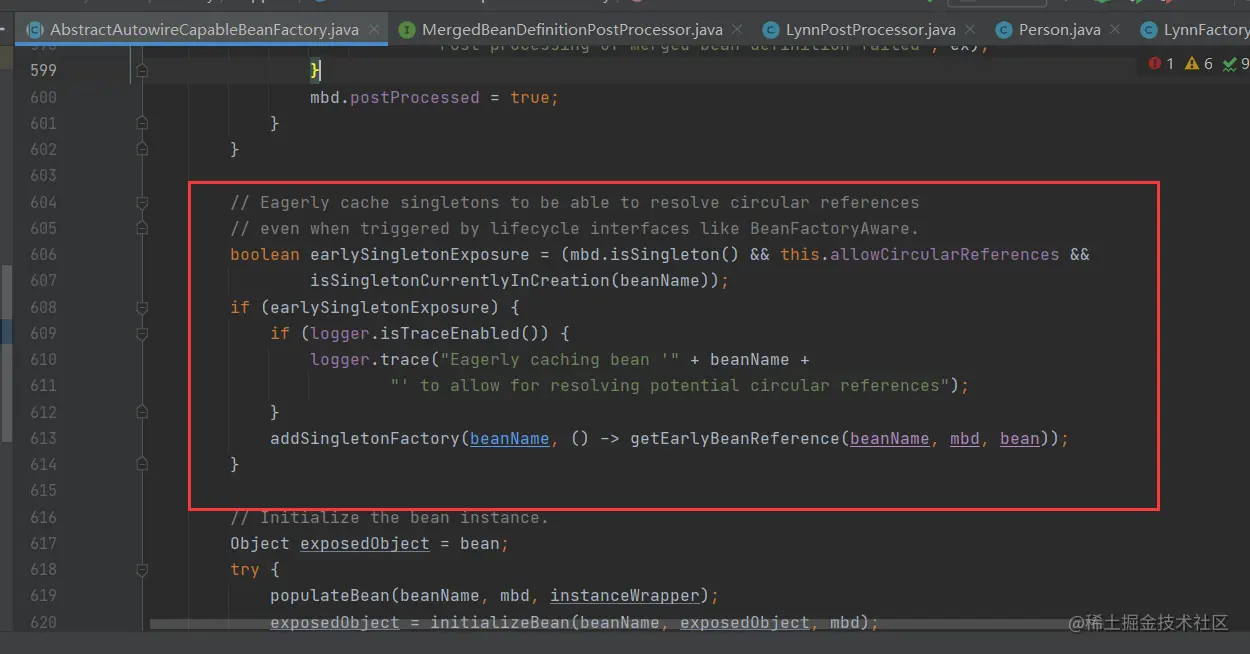Open LynnPostProcessor.java editor tab
1250x654 pixels.
tap(870, 30)
